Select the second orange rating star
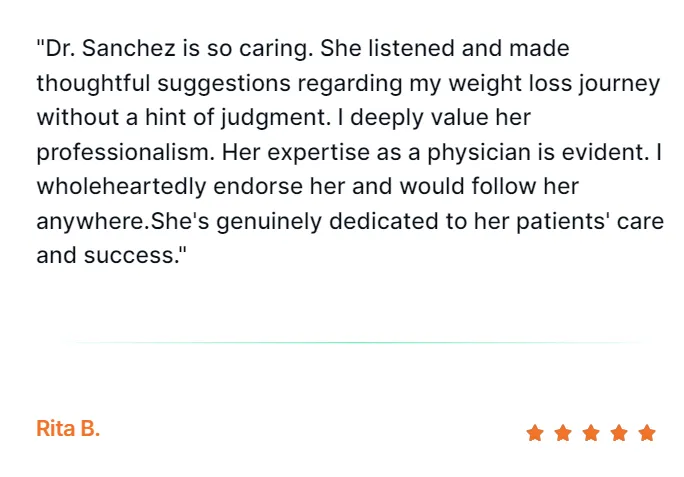Image resolution: width=684 pixels, height=477 pixels. (563, 433)
